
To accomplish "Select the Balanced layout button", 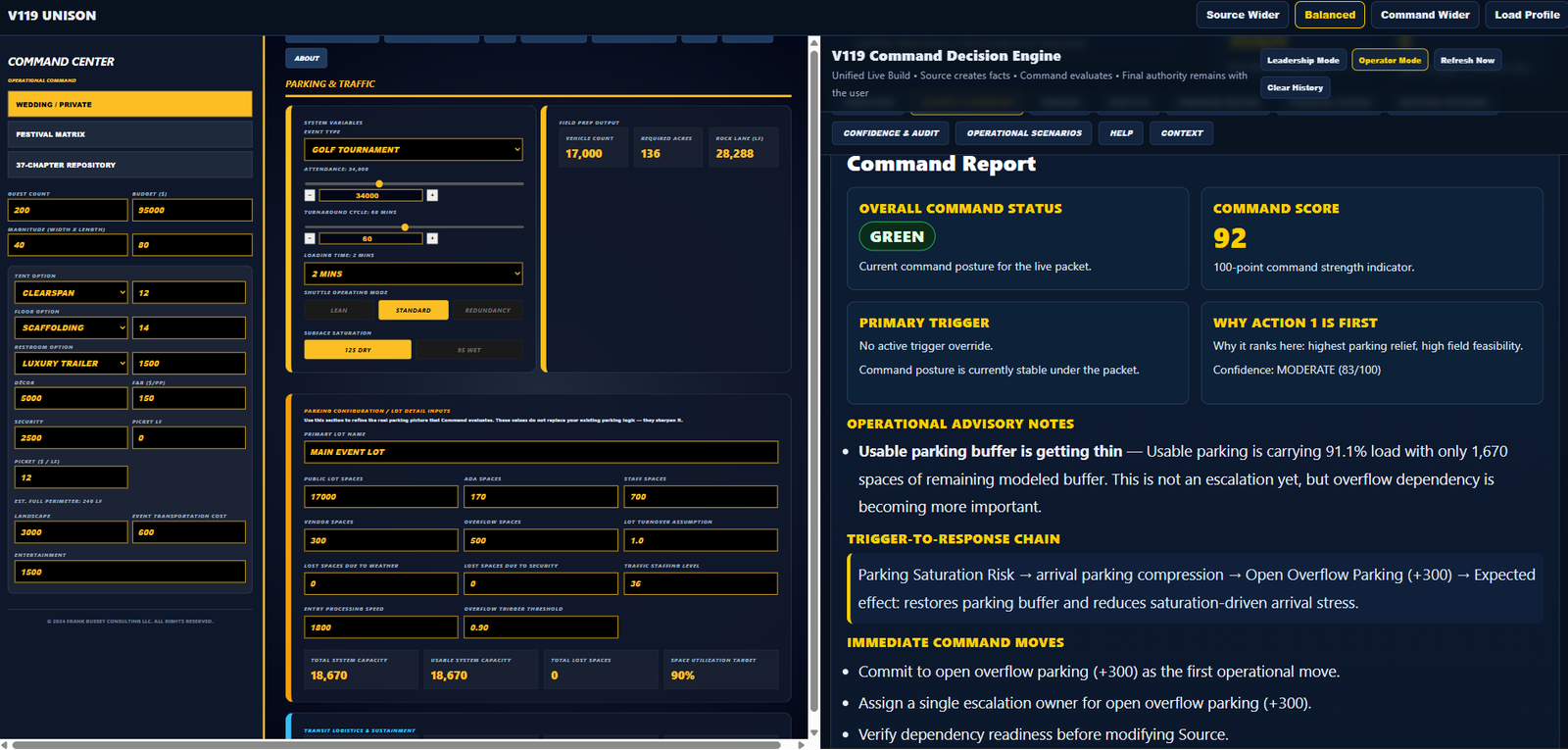I will click(1330, 15).
